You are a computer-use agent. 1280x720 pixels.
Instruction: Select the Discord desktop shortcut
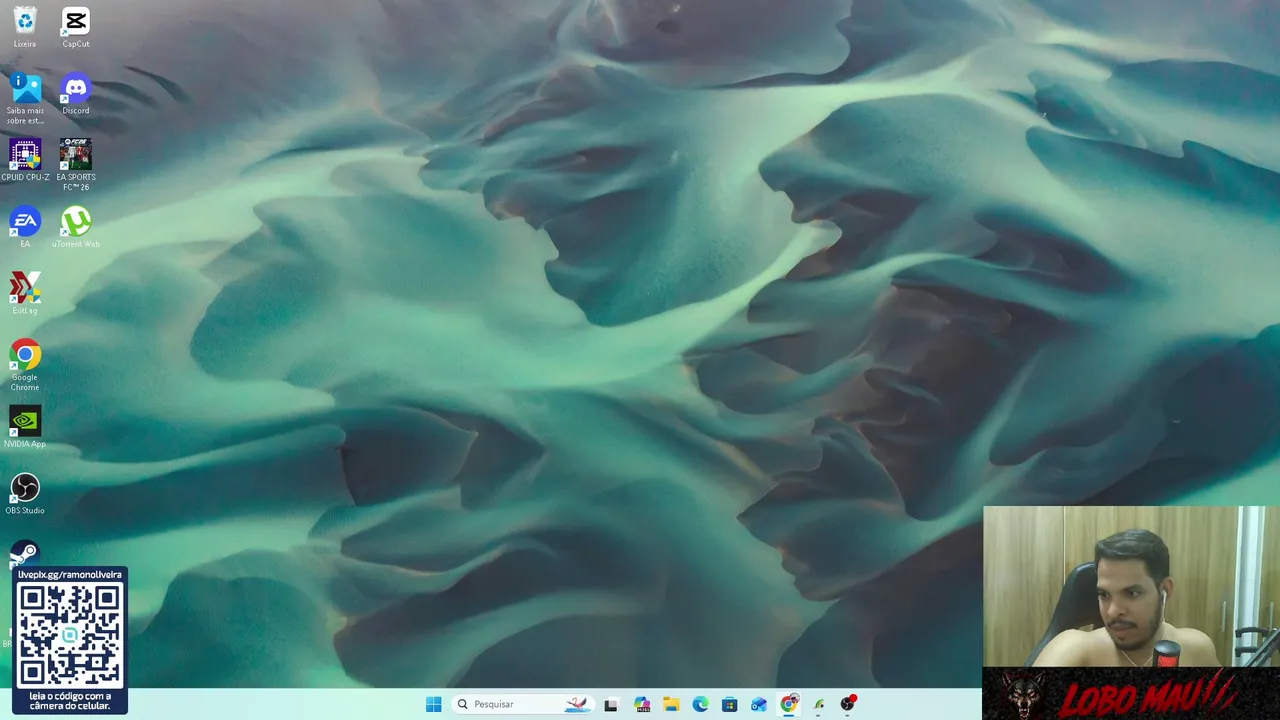(x=75, y=94)
